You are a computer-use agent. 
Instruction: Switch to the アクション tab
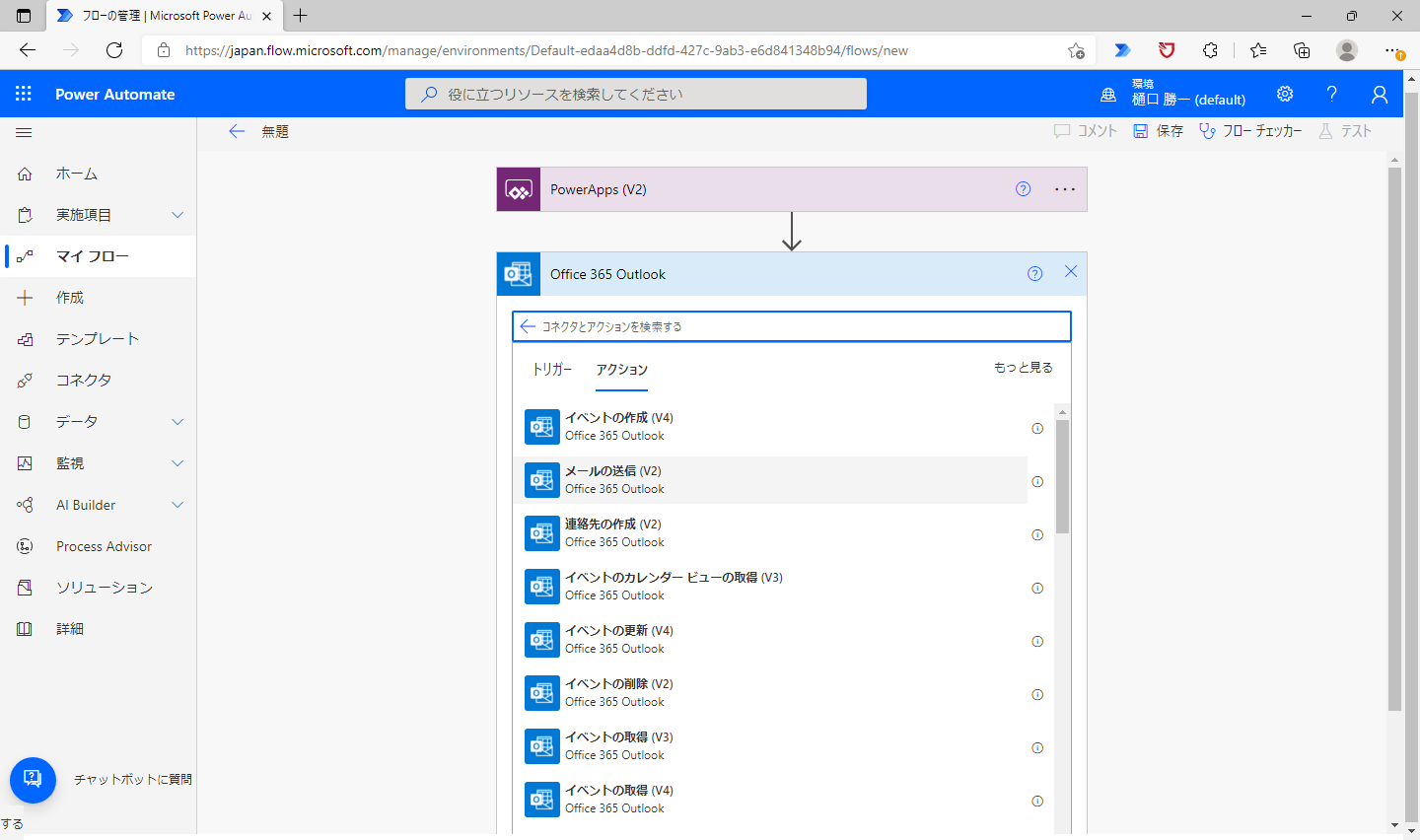click(622, 370)
